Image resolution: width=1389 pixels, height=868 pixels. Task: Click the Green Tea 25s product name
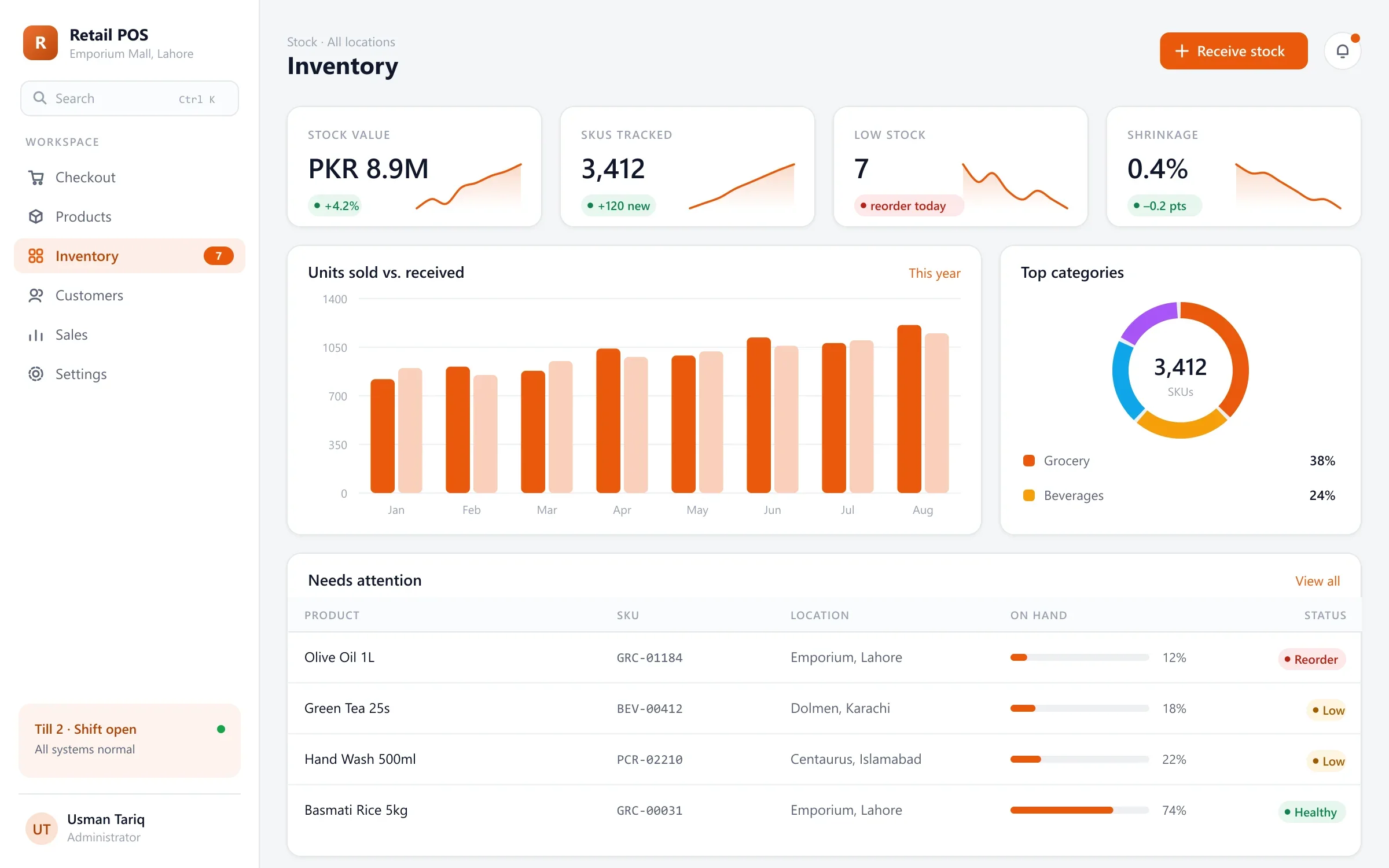pos(347,708)
